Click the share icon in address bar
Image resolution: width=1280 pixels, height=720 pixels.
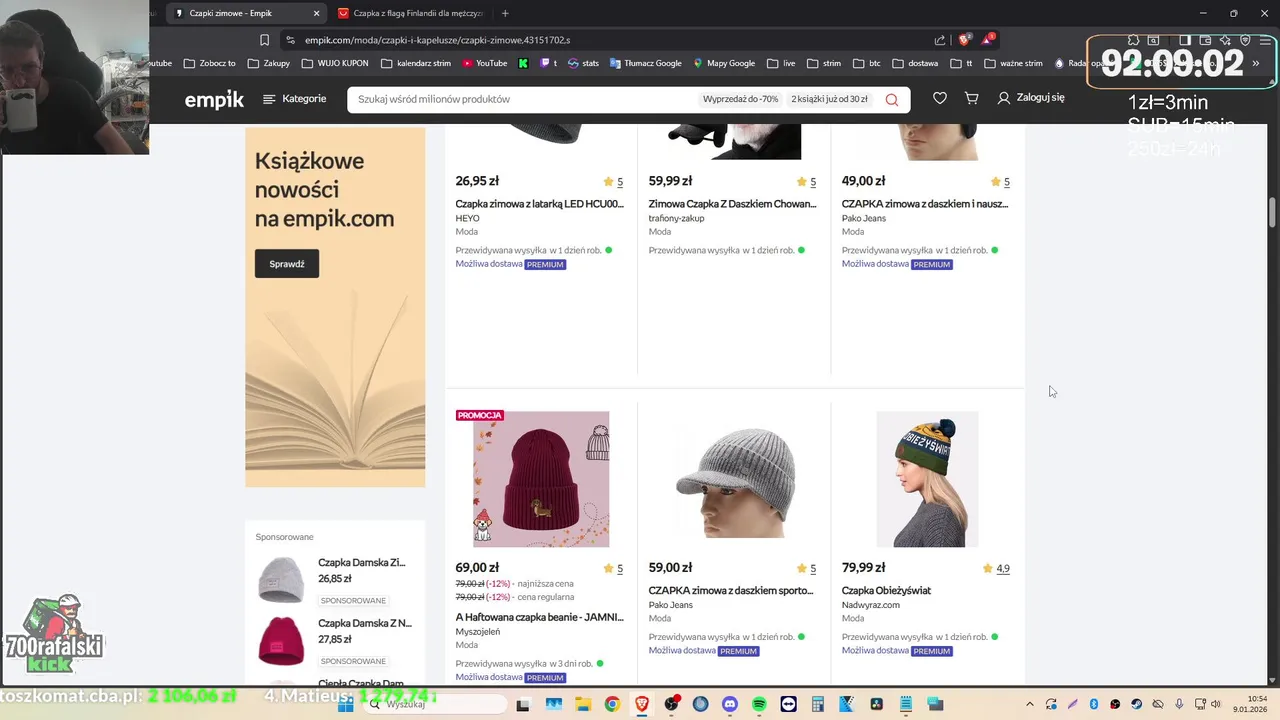pos(940,40)
